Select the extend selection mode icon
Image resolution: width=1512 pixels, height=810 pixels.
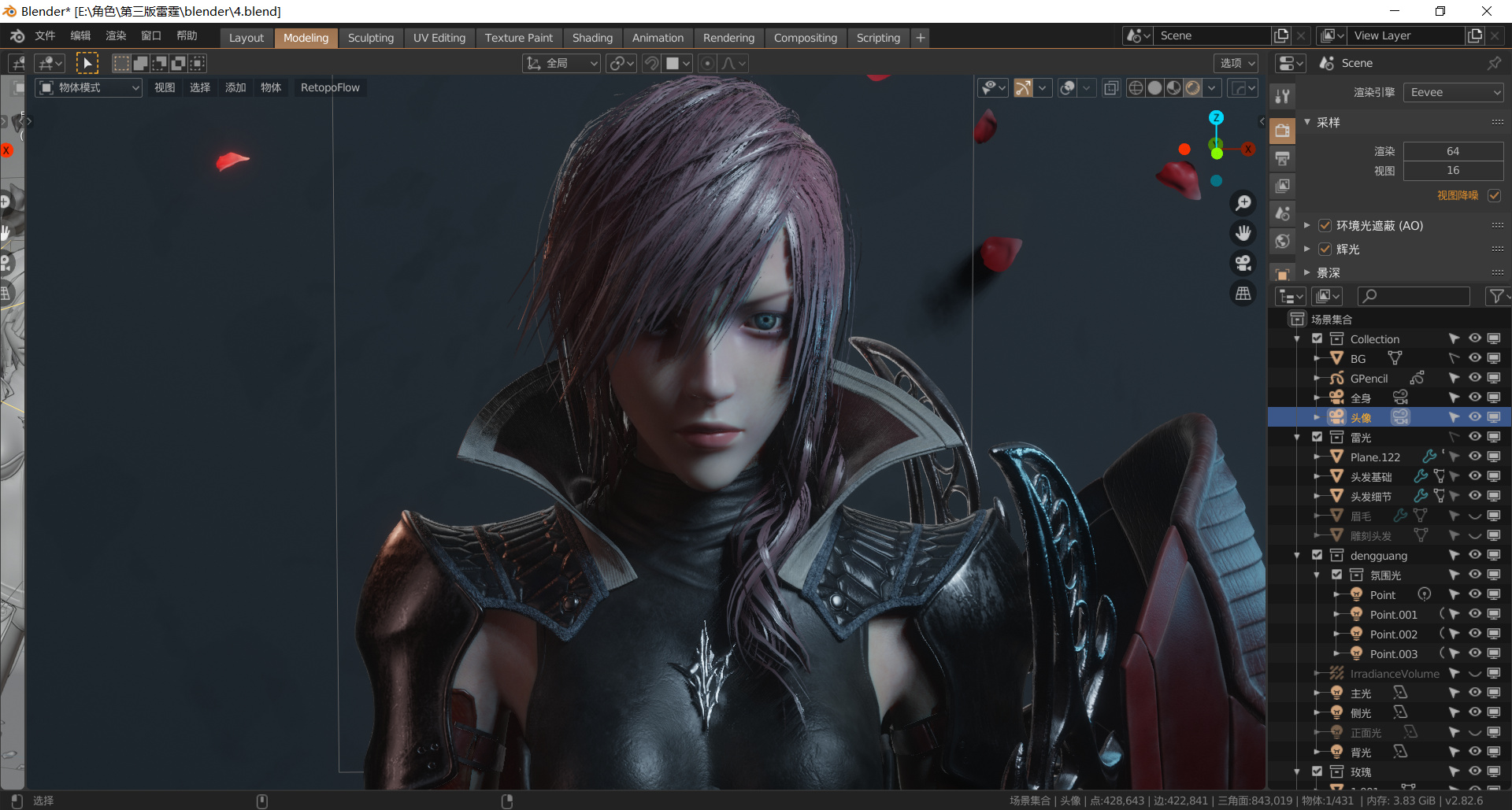coord(140,63)
